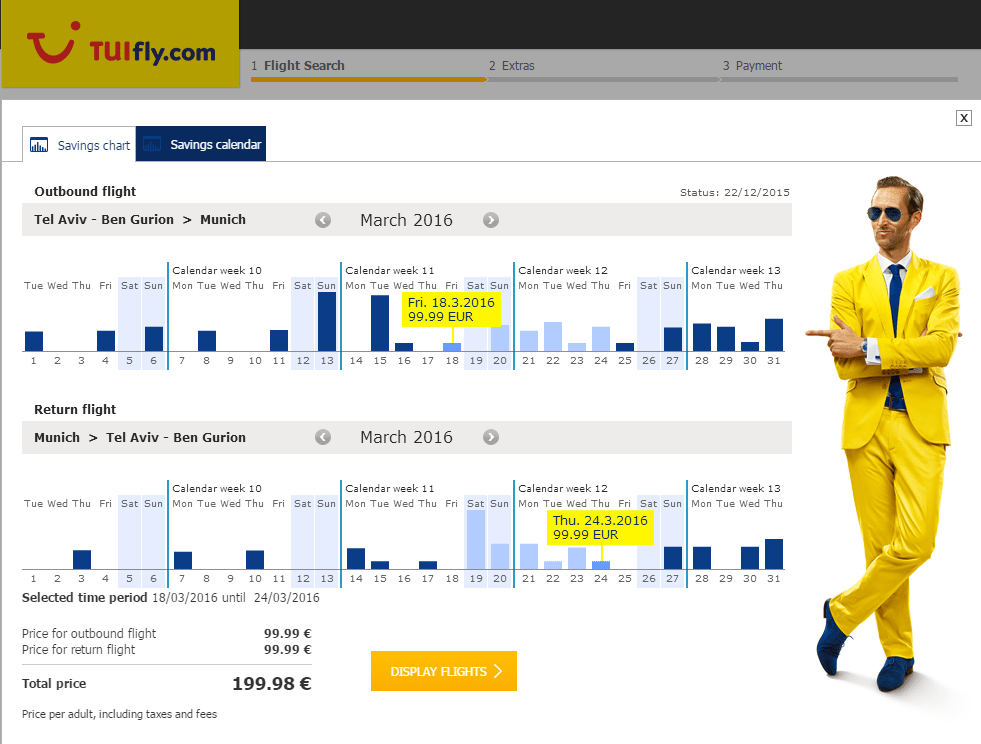Click the Status: 22/12/2015 text
981x744 pixels.
[x=734, y=192]
